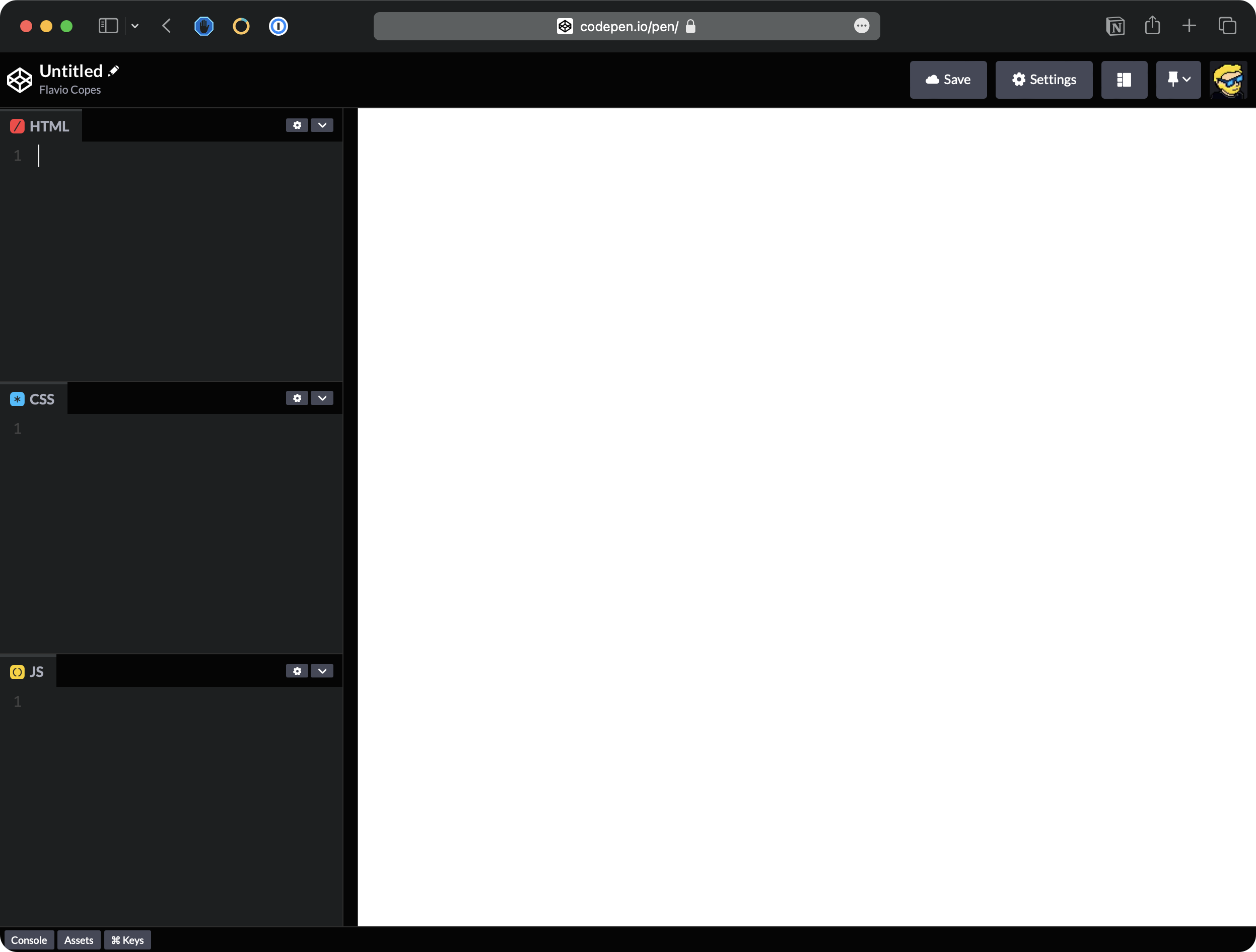
Task: Open the 1Password extension icon
Action: pos(278,26)
